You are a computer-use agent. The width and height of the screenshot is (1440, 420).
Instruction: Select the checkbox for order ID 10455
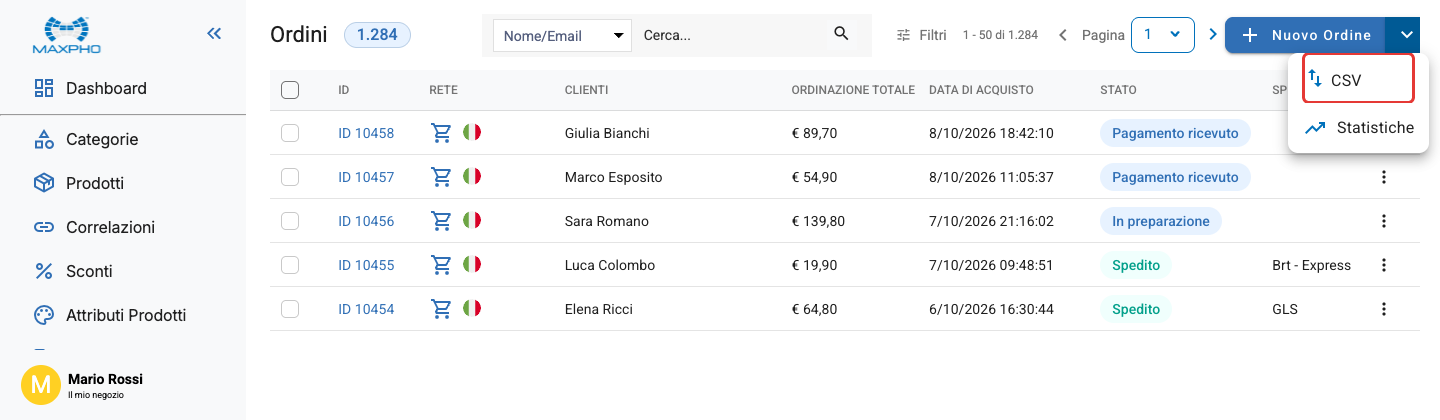pos(290,265)
